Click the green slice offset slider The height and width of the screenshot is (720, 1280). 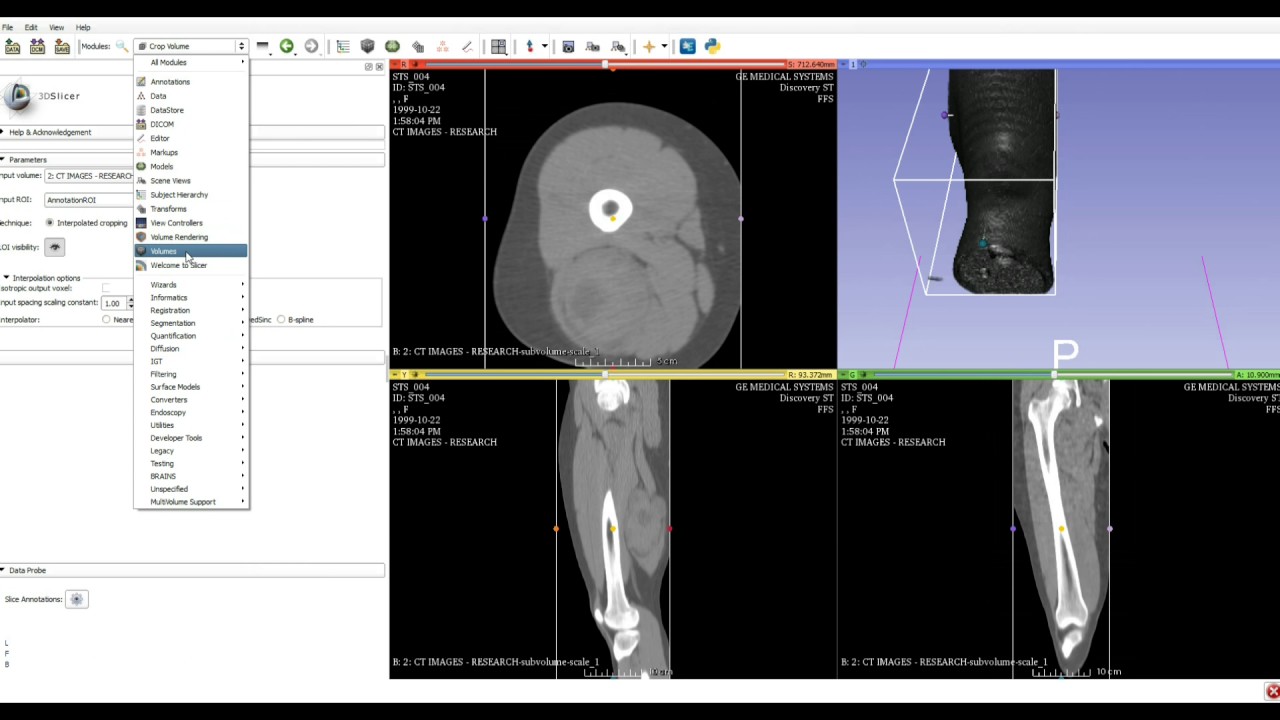[x=1054, y=375]
